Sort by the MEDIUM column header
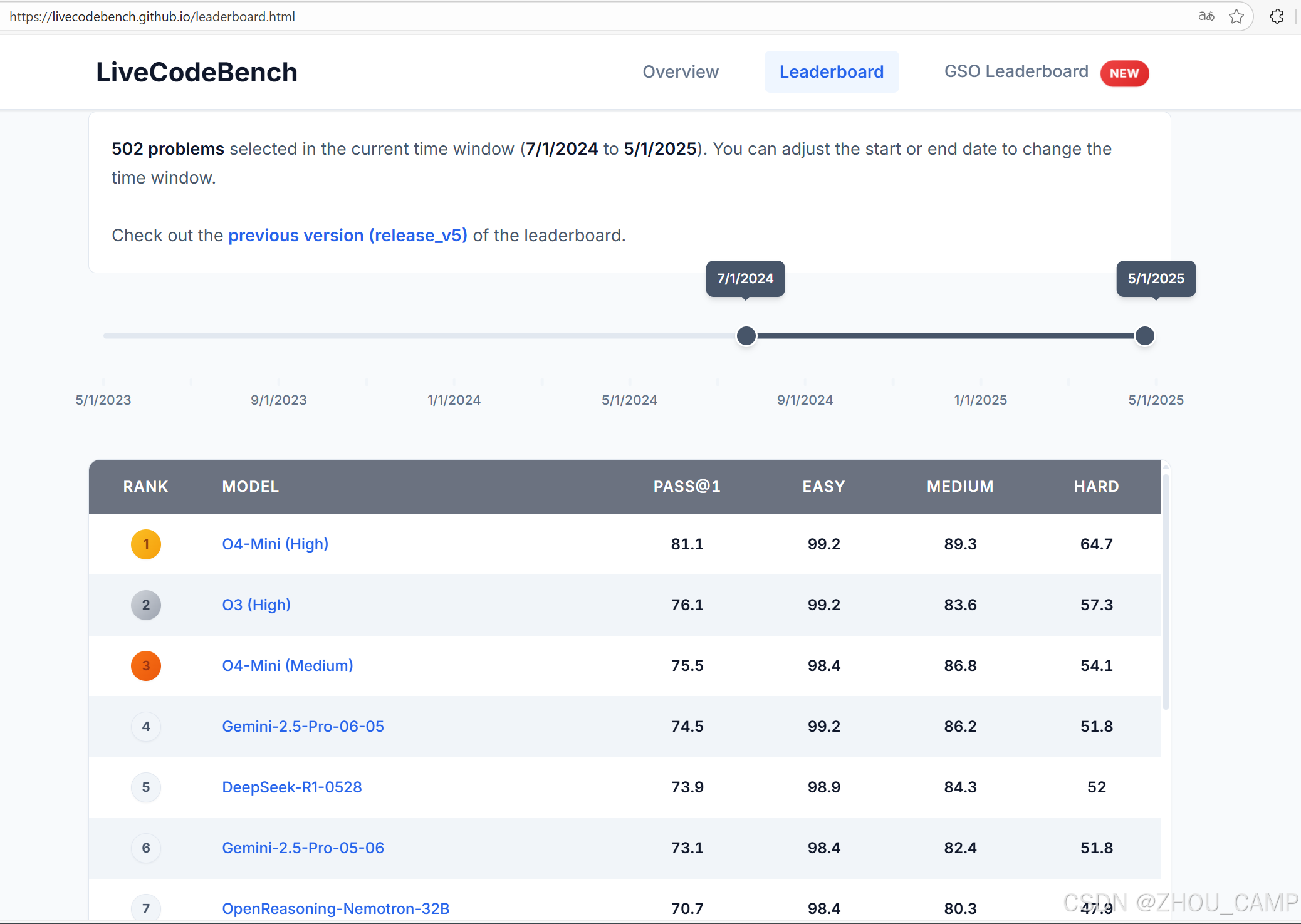This screenshot has height=924, width=1301. [960, 487]
